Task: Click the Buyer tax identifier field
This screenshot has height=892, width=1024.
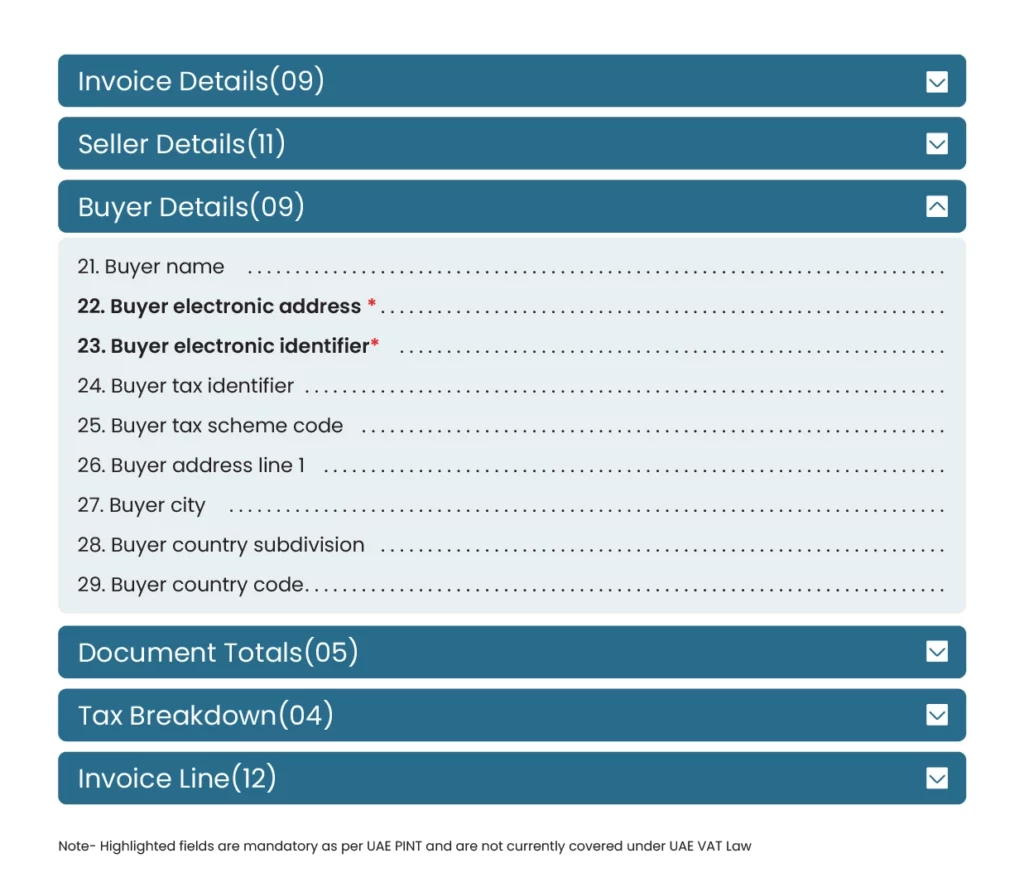Action: coord(186,386)
